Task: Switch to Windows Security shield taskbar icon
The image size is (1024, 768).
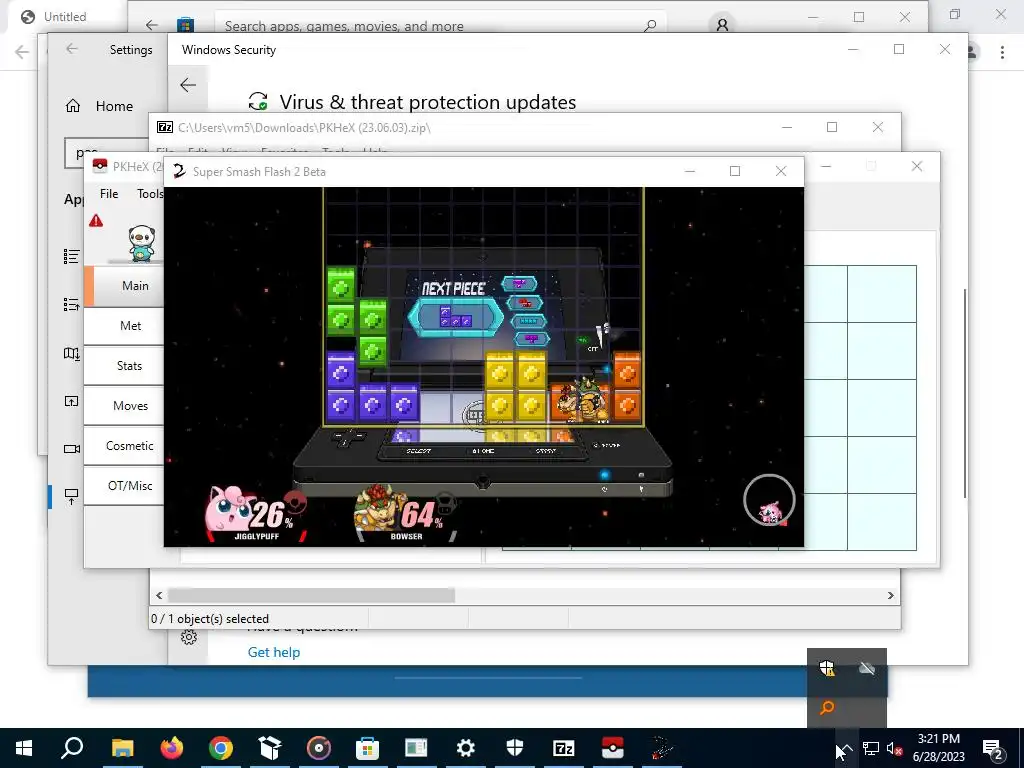Action: pos(515,748)
